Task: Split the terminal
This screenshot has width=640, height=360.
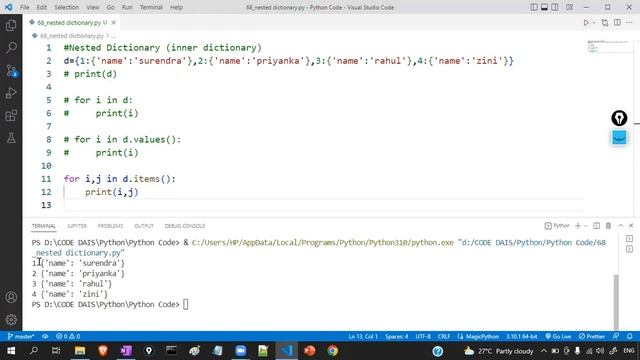Action: pos(596,226)
